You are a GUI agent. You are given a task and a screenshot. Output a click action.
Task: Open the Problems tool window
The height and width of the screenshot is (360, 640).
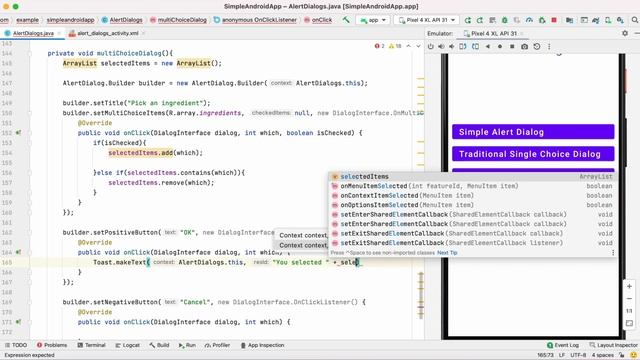[x=52, y=345]
